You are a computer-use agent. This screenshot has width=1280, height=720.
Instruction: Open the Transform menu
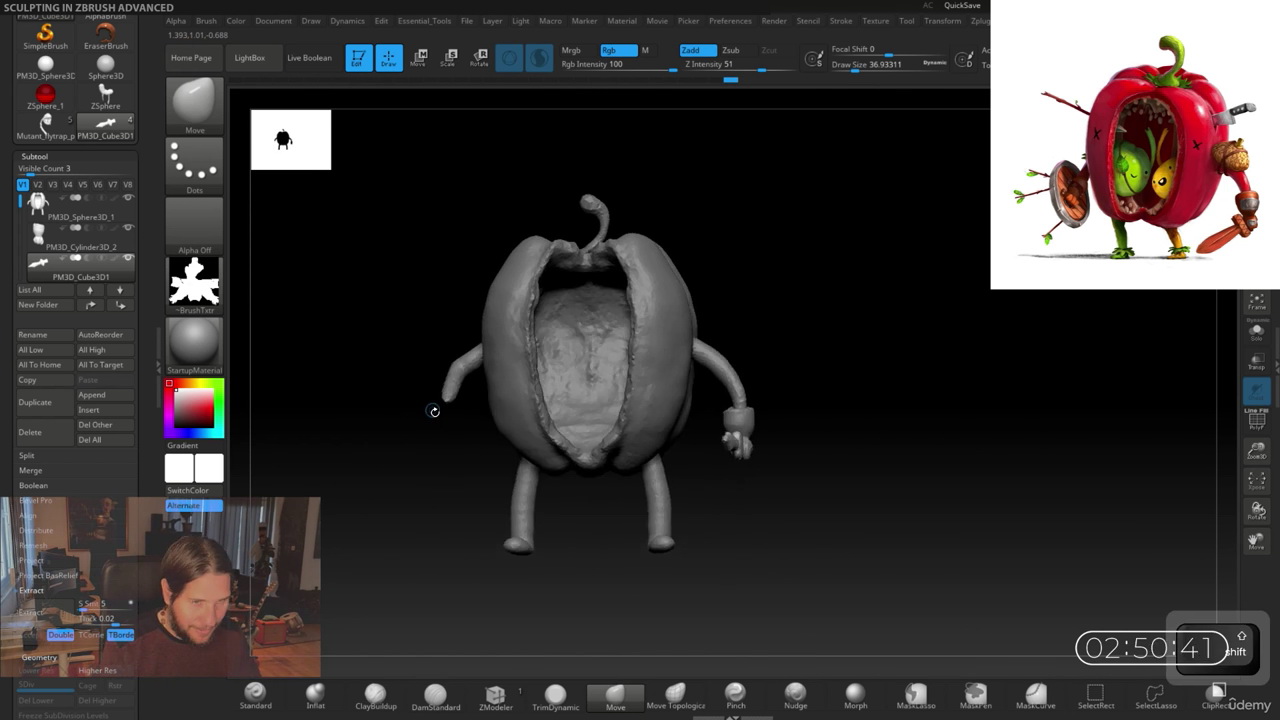pos(942,21)
